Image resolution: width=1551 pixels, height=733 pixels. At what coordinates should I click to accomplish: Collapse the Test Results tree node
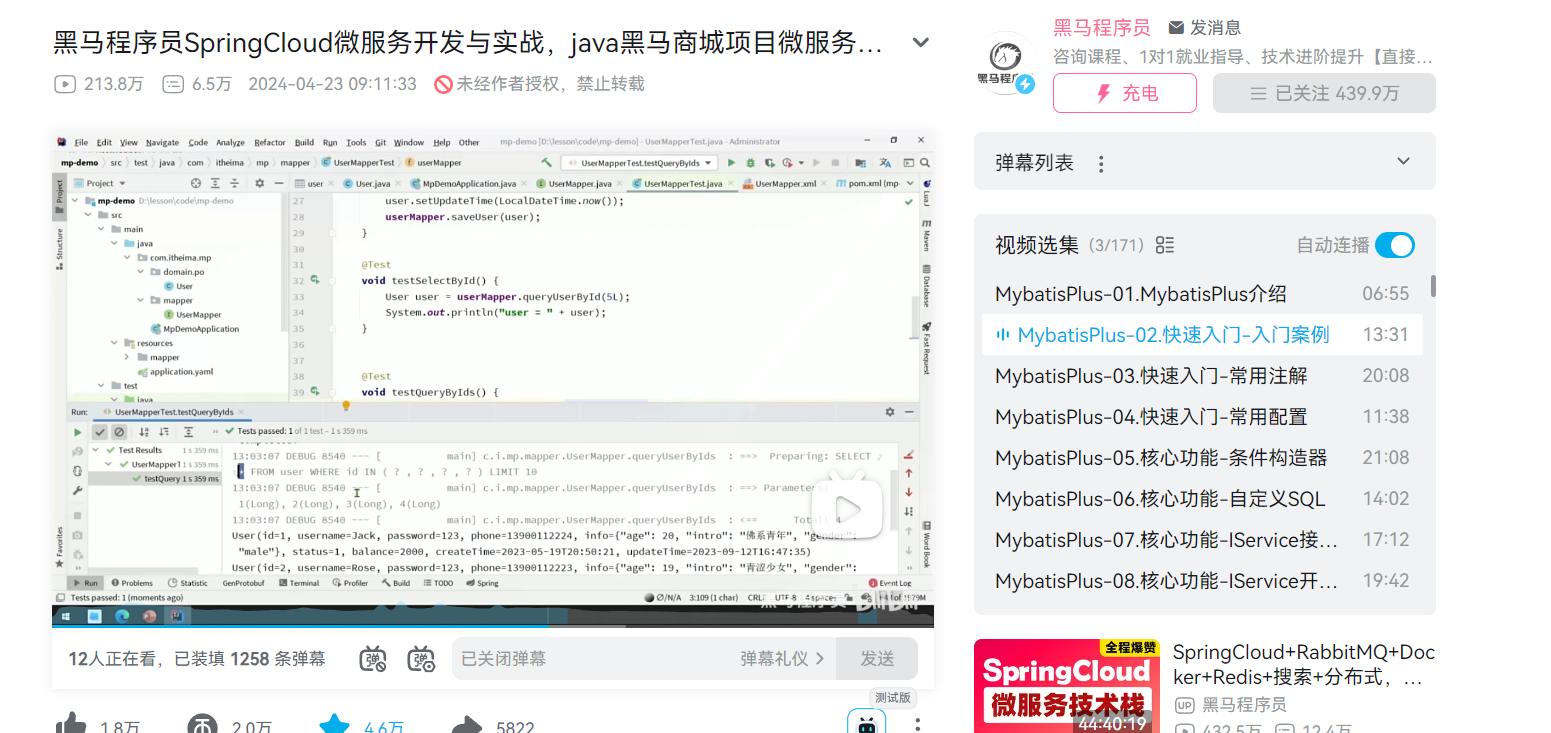[96, 450]
